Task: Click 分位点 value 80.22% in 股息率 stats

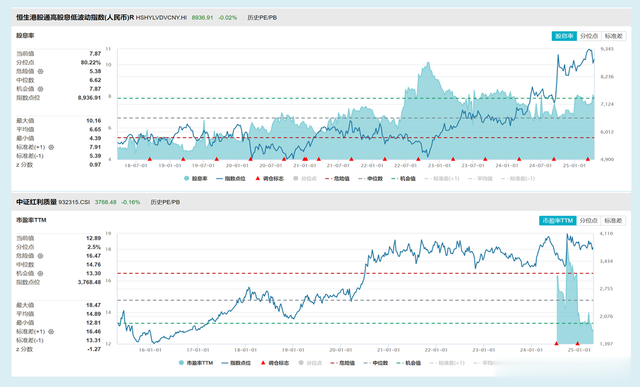Action: click(91, 62)
